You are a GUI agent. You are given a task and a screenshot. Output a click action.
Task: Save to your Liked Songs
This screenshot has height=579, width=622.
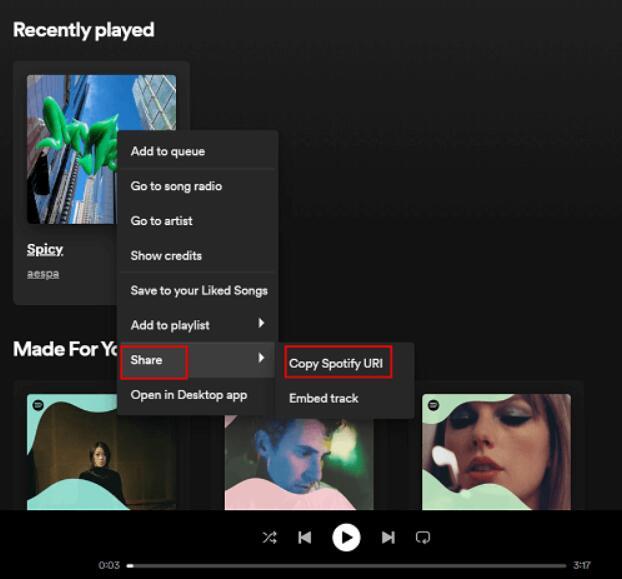[x=197, y=291]
